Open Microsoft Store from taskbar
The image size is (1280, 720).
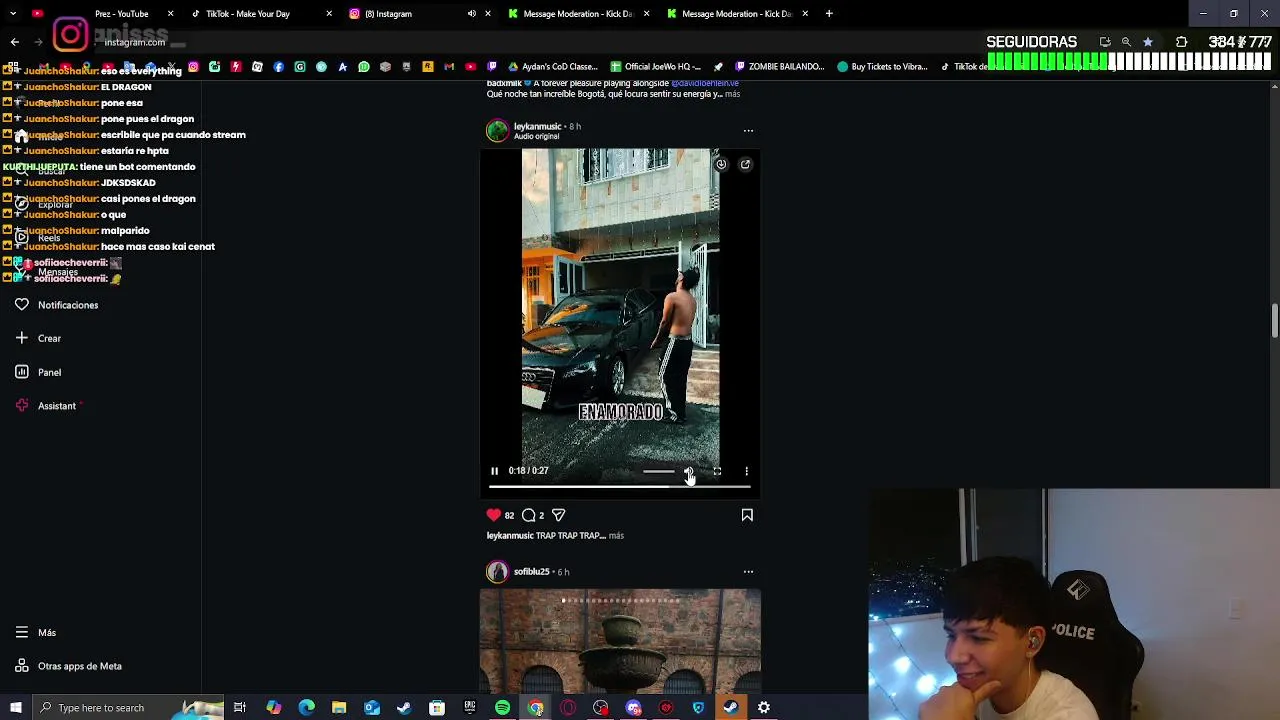[437, 708]
